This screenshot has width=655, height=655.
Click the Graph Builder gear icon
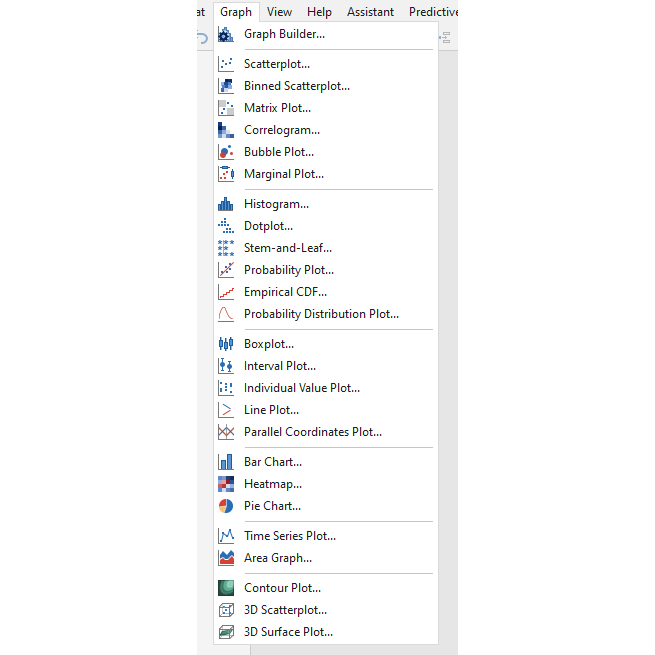pos(226,34)
